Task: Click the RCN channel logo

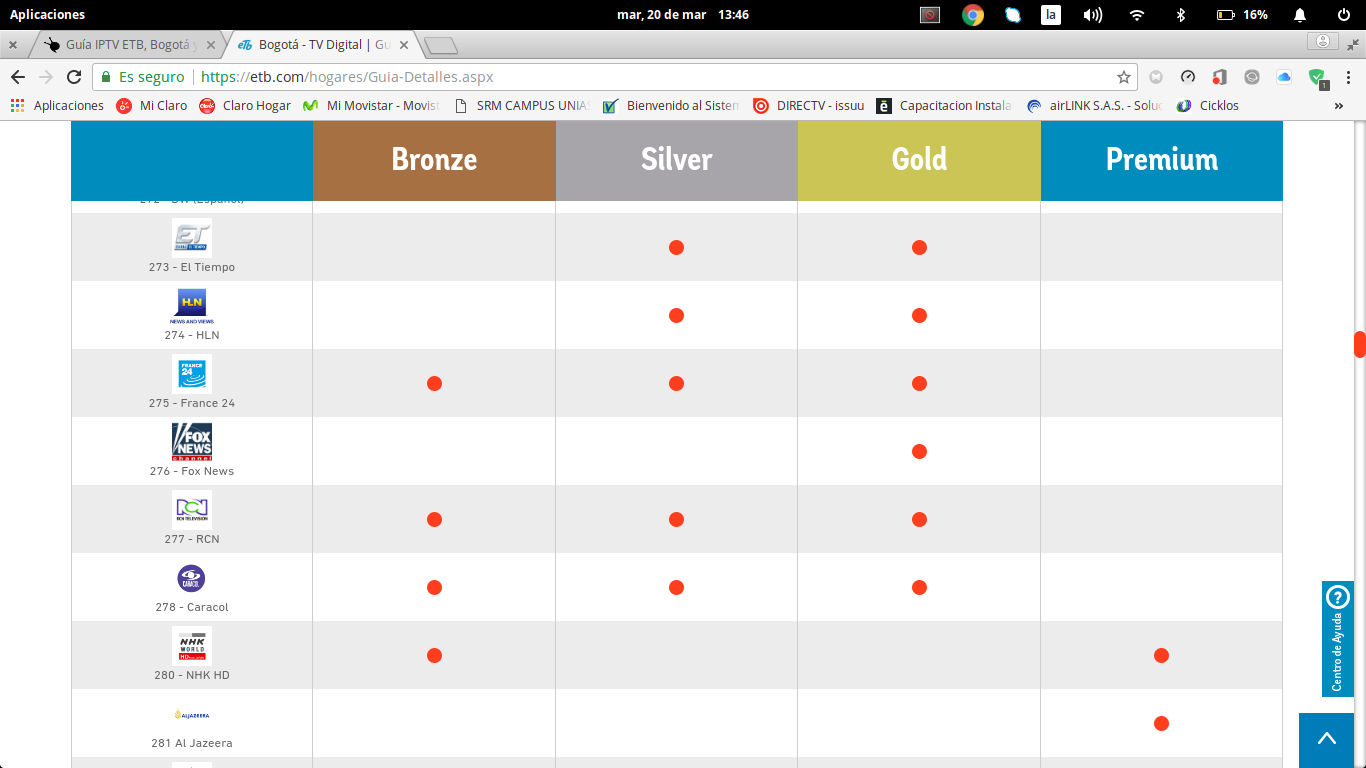Action: click(191, 510)
